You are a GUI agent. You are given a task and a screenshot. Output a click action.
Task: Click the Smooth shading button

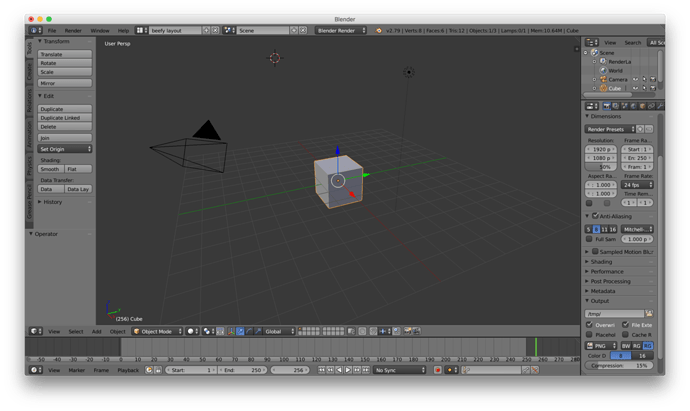coord(51,169)
